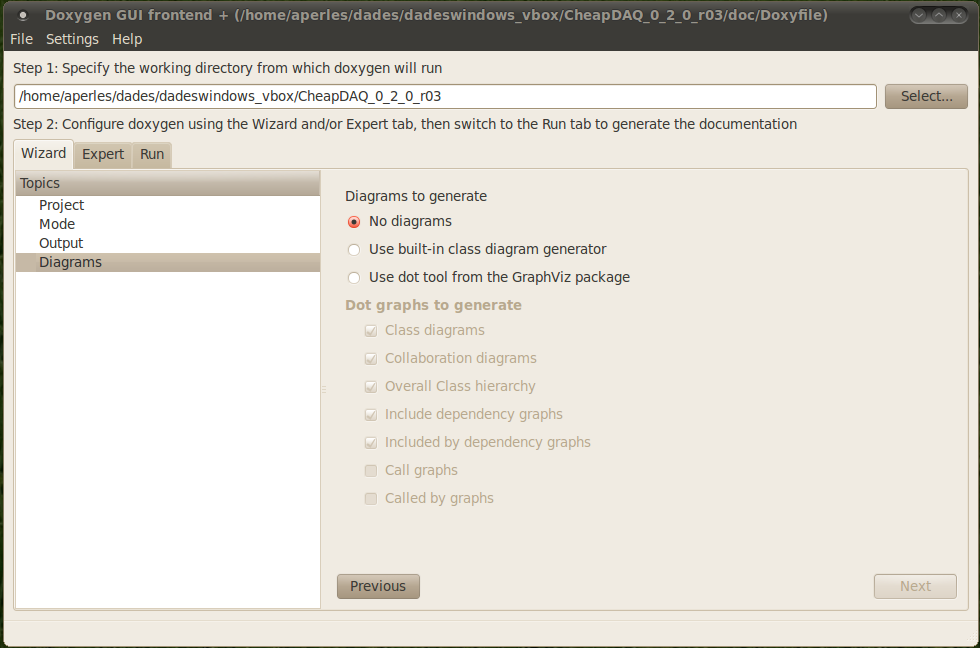Toggle the Included by dependency graphs checkbox
980x648 pixels.
tap(371, 442)
